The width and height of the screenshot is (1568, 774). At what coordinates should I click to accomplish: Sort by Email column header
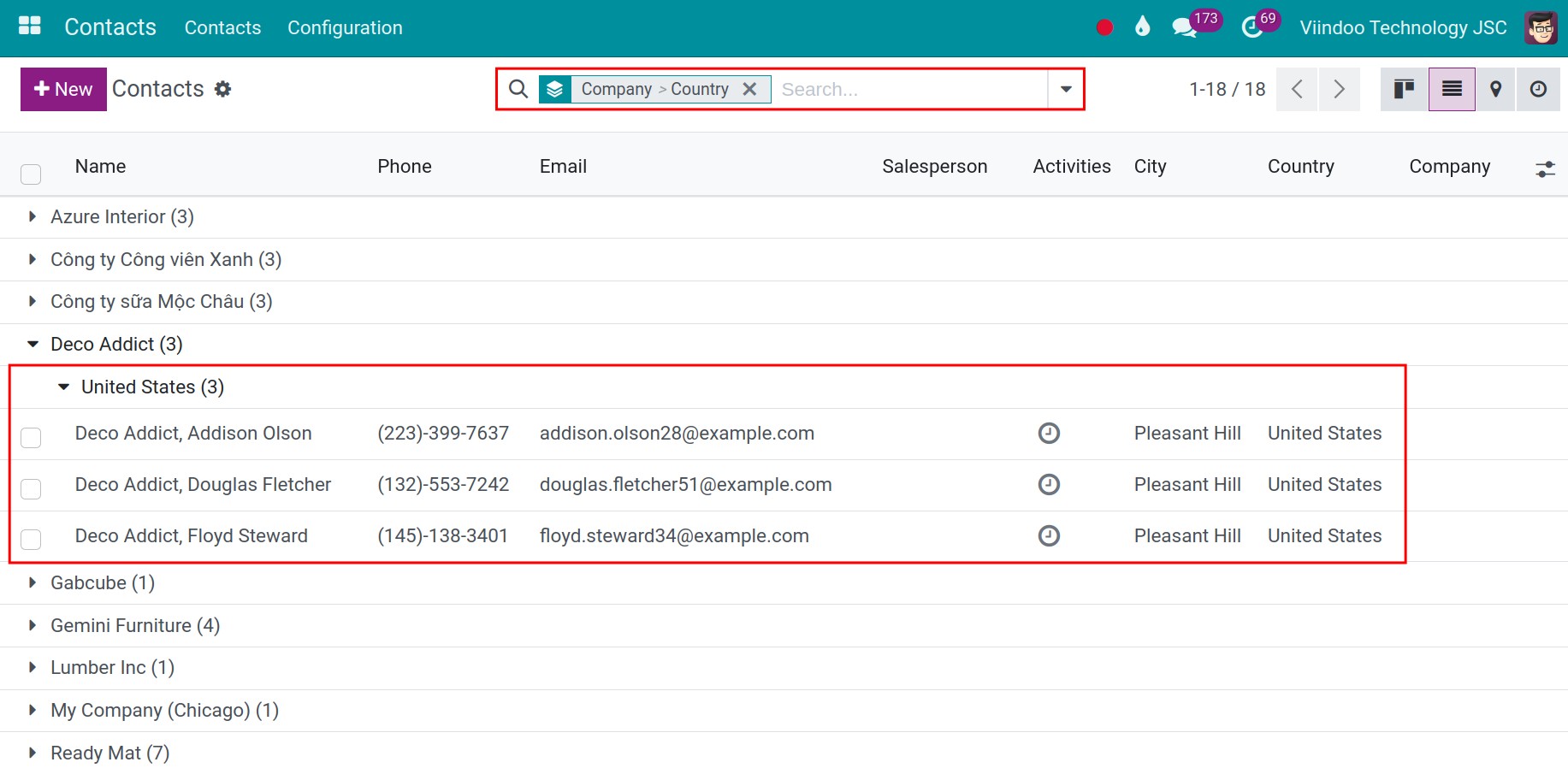coord(563,167)
